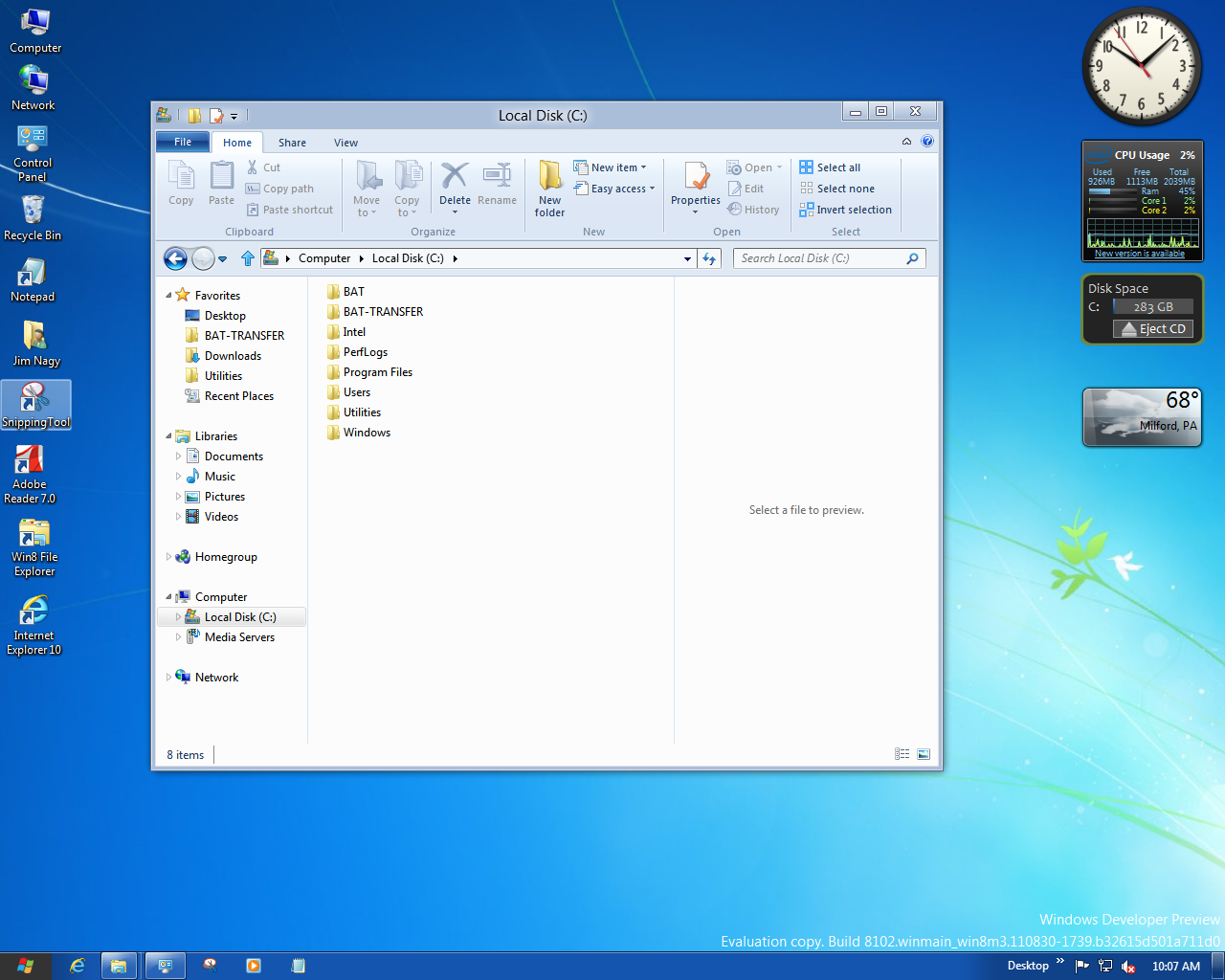The height and width of the screenshot is (980, 1225).
Task: Expand the Network tree node
Action: tap(169, 678)
